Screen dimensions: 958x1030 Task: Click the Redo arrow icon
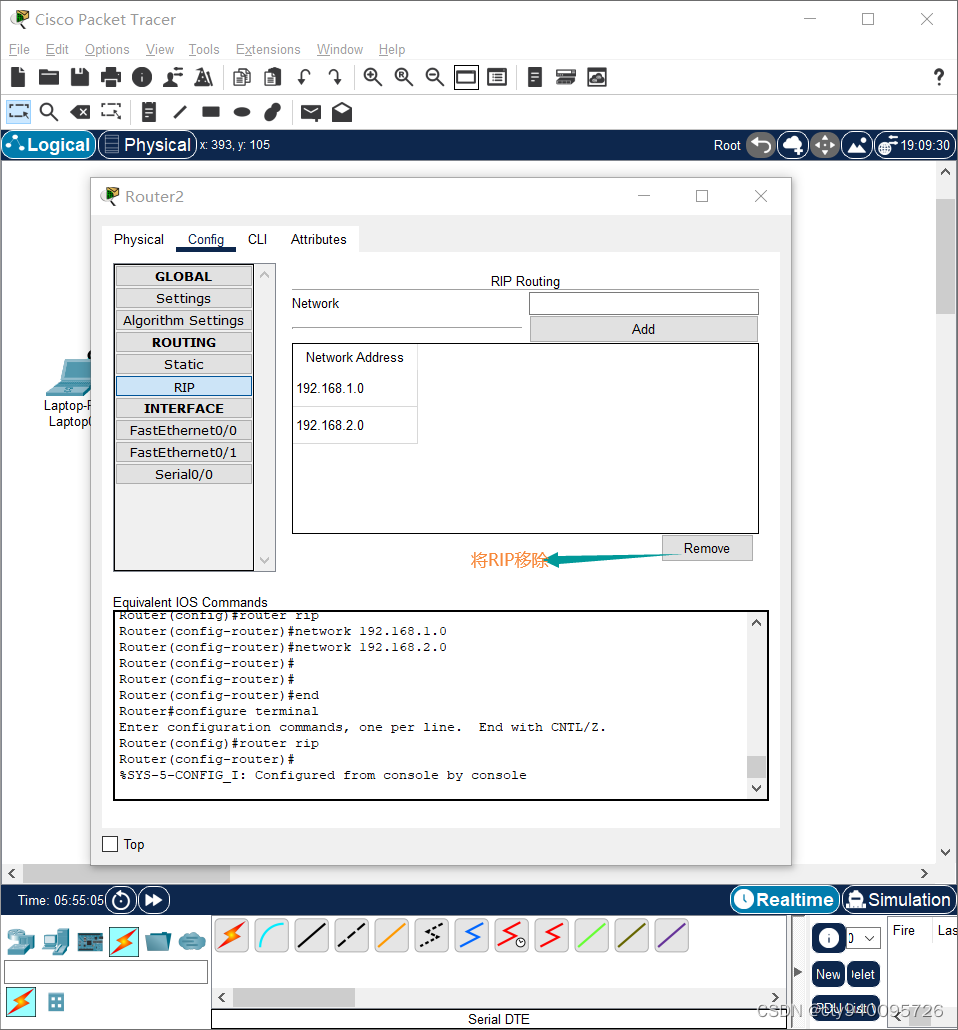coord(334,78)
